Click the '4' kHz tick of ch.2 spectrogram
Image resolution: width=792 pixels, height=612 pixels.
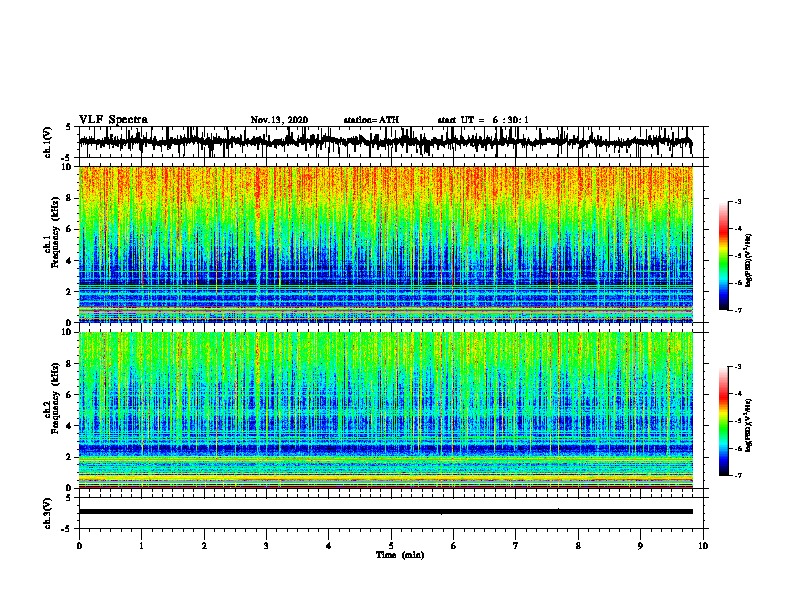tap(70, 426)
